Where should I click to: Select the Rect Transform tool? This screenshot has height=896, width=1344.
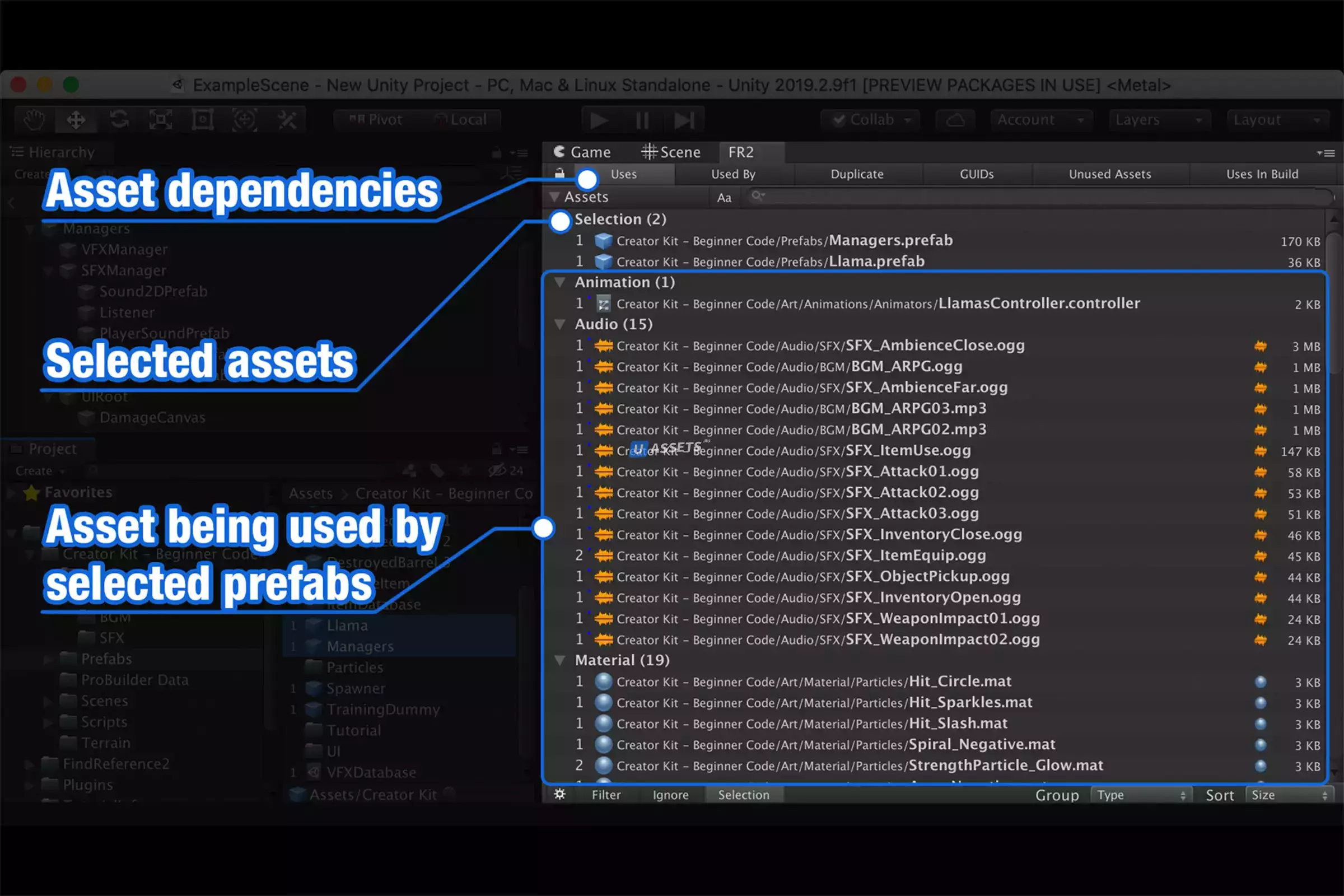click(203, 120)
